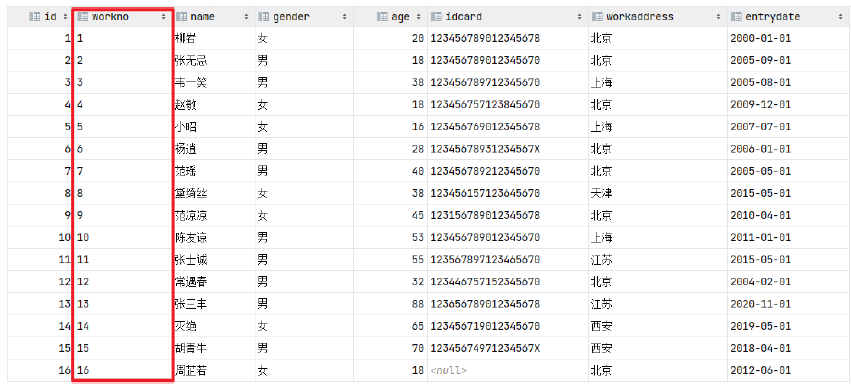Viewport: 851px width, 386px height.
Task: Click the age cell showing 53
Action: coord(390,238)
